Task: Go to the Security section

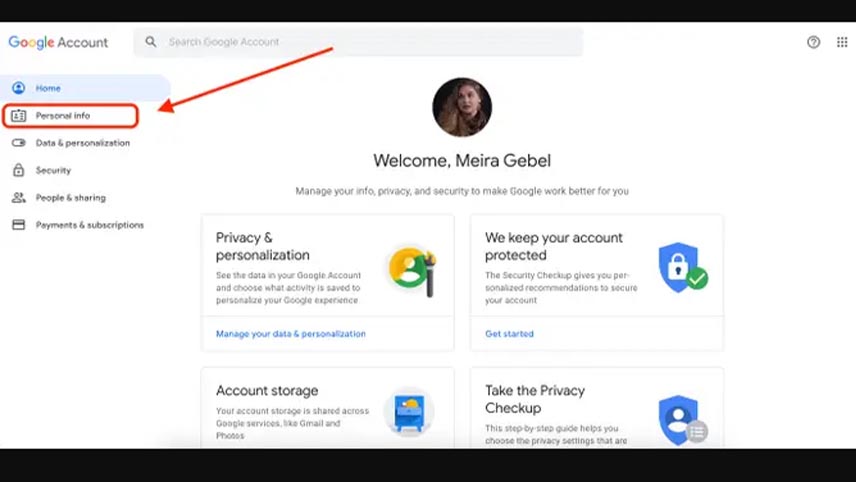Action: click(54, 170)
